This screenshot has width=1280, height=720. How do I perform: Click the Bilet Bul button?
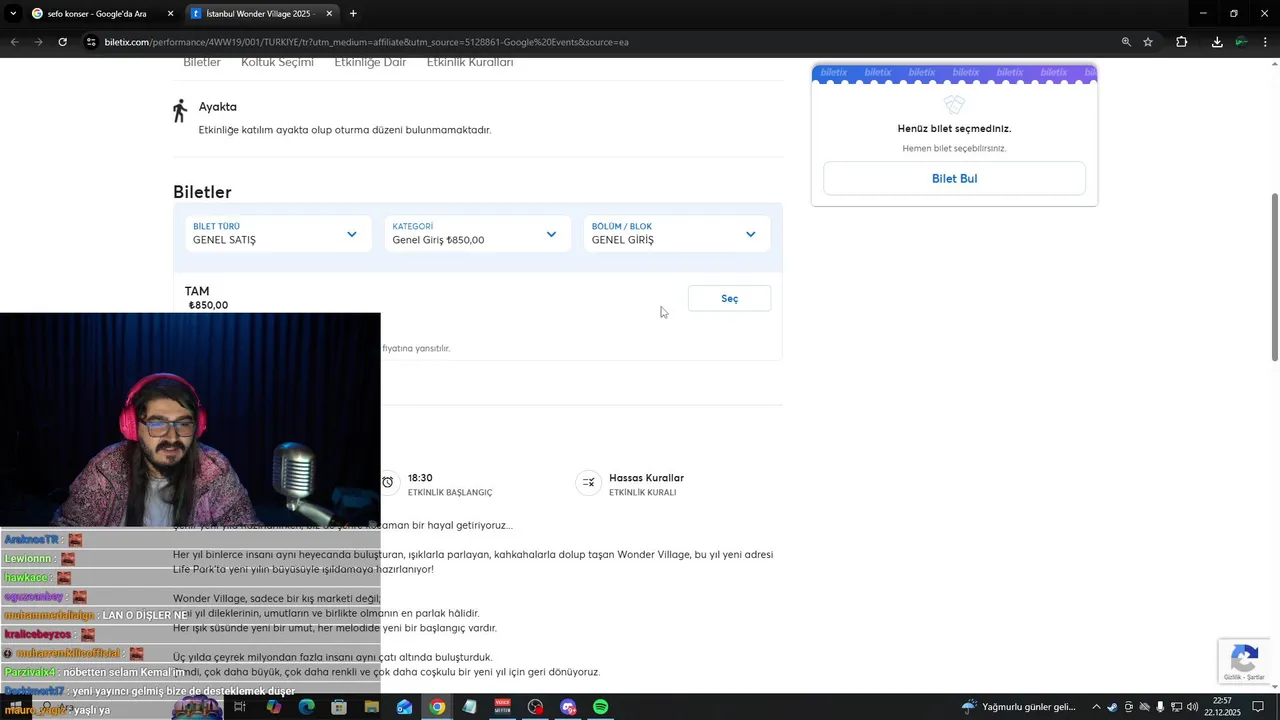point(954,178)
